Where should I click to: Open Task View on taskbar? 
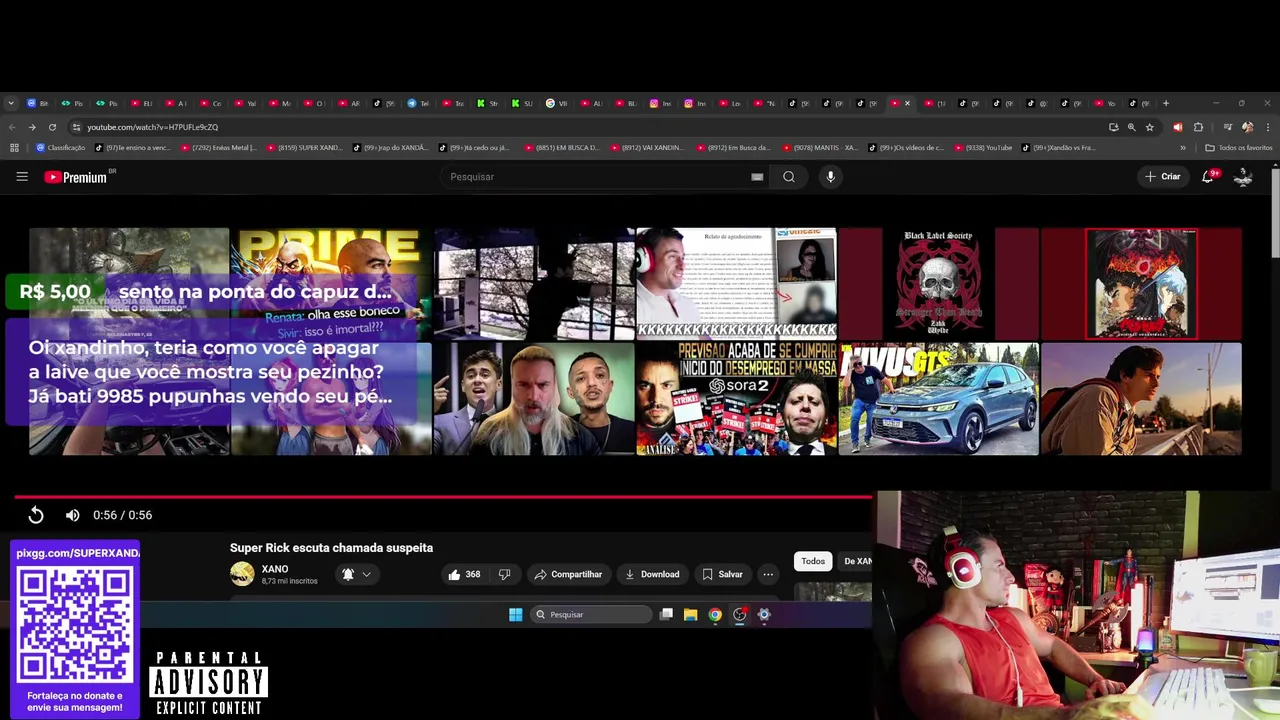click(x=666, y=615)
